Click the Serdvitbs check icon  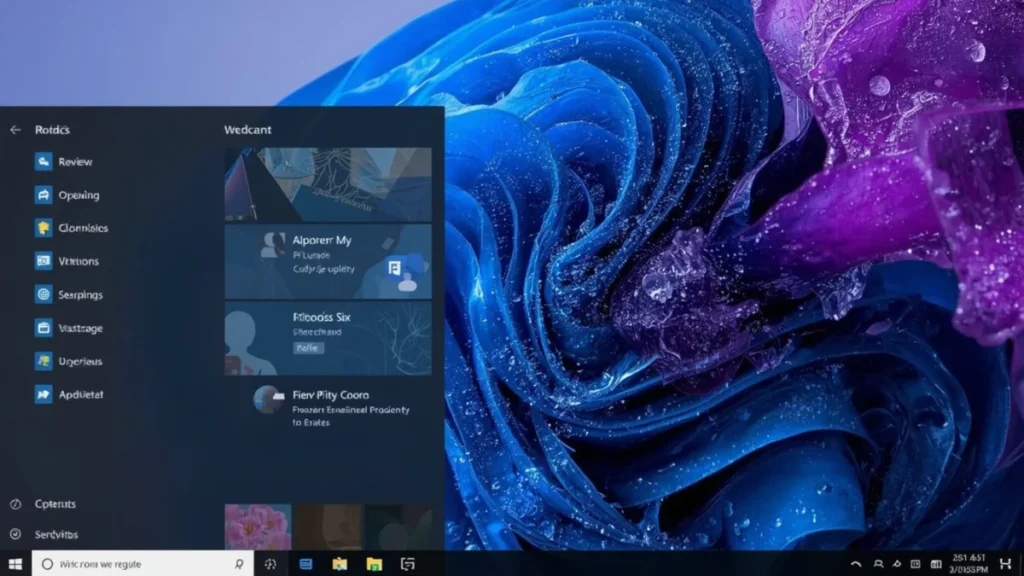point(16,534)
